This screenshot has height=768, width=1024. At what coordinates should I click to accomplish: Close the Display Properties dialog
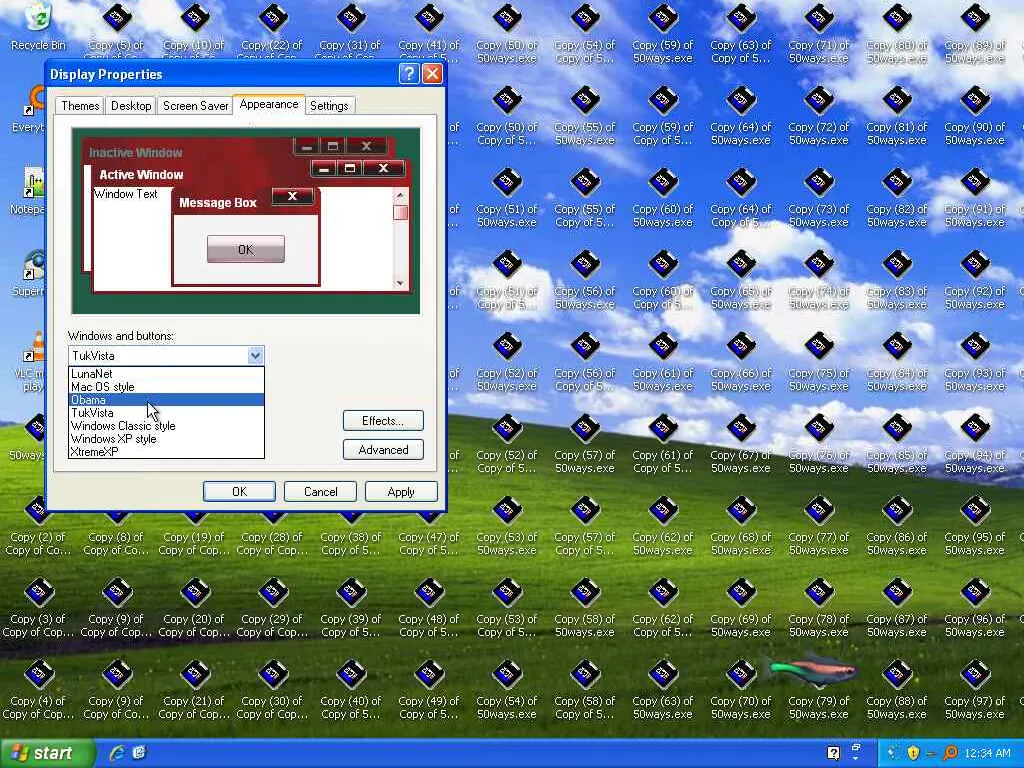tap(432, 74)
